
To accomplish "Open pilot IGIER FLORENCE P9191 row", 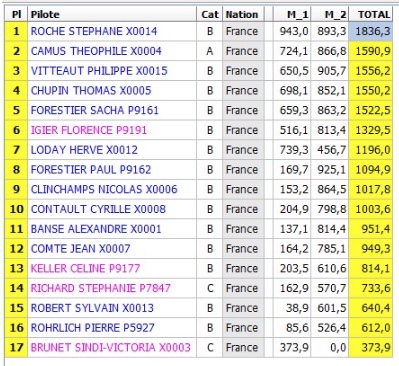I will pos(89,130).
